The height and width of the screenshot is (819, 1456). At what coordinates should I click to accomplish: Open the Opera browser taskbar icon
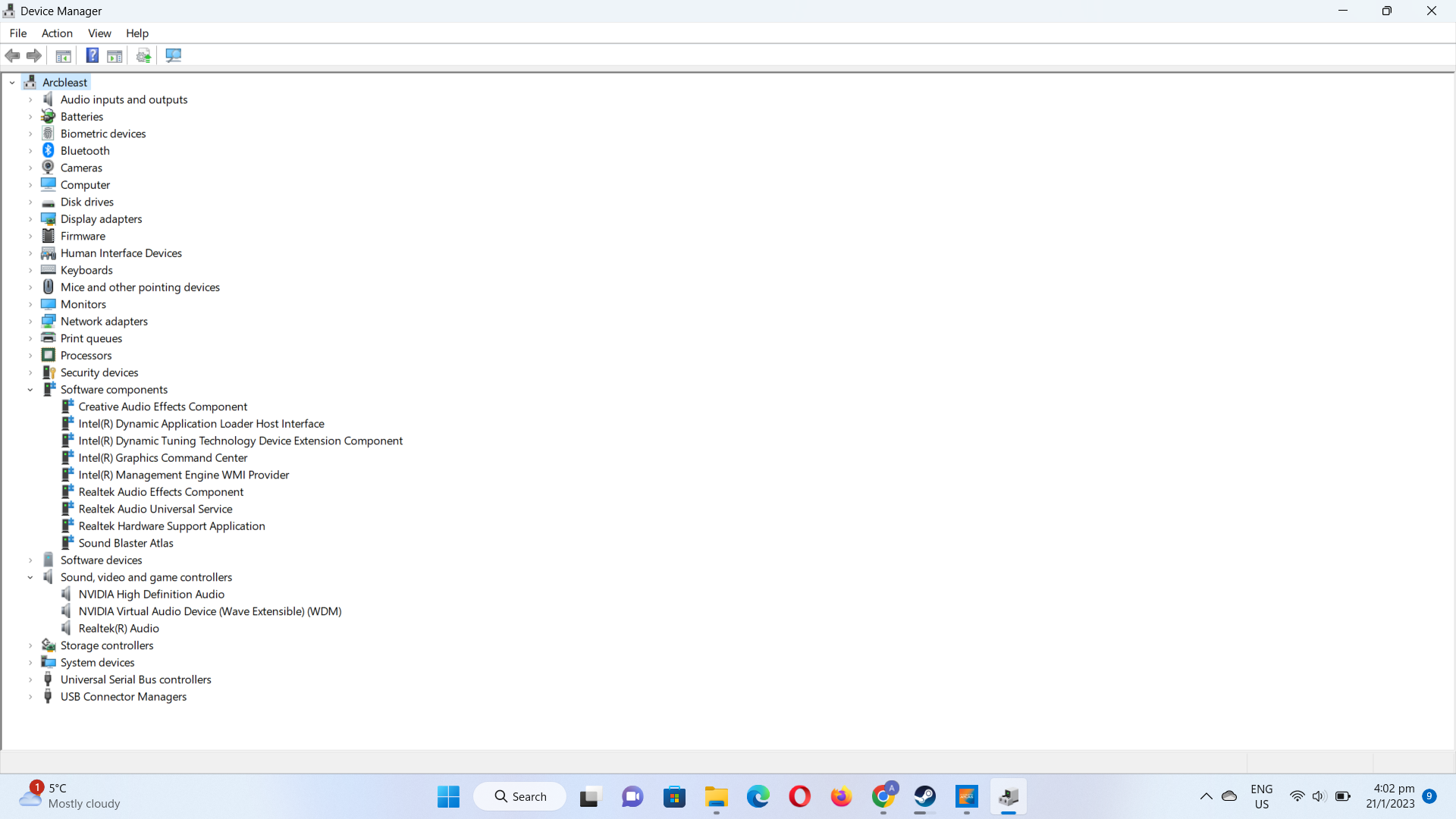800,796
